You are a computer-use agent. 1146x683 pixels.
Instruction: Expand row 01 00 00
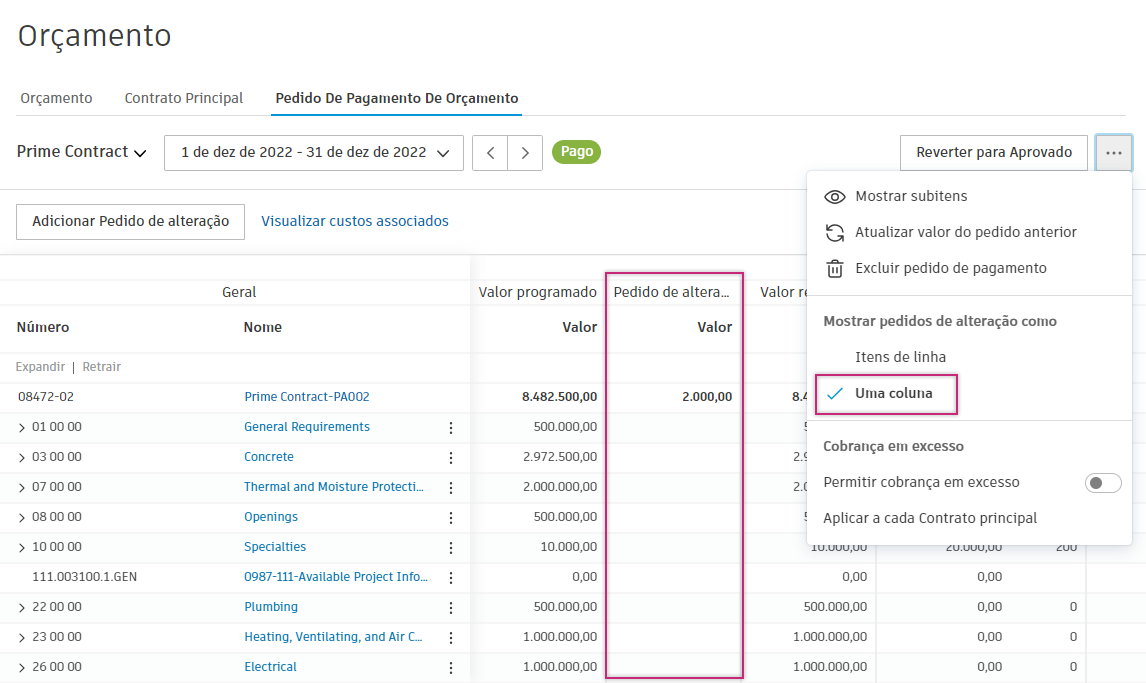coord(21,427)
